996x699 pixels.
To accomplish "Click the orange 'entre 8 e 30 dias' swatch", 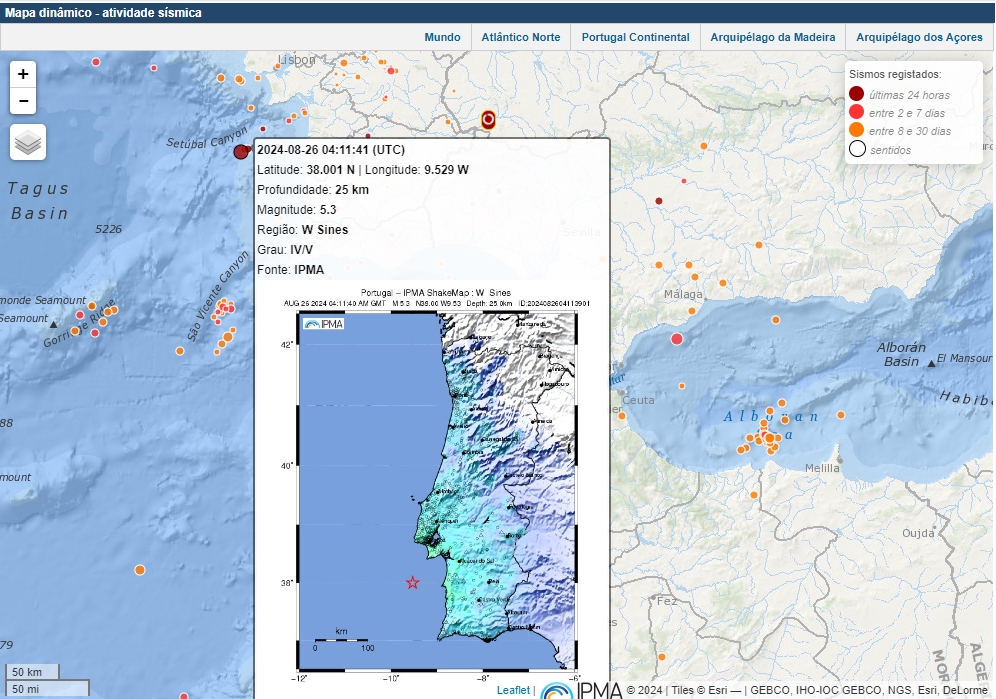I will 857,131.
